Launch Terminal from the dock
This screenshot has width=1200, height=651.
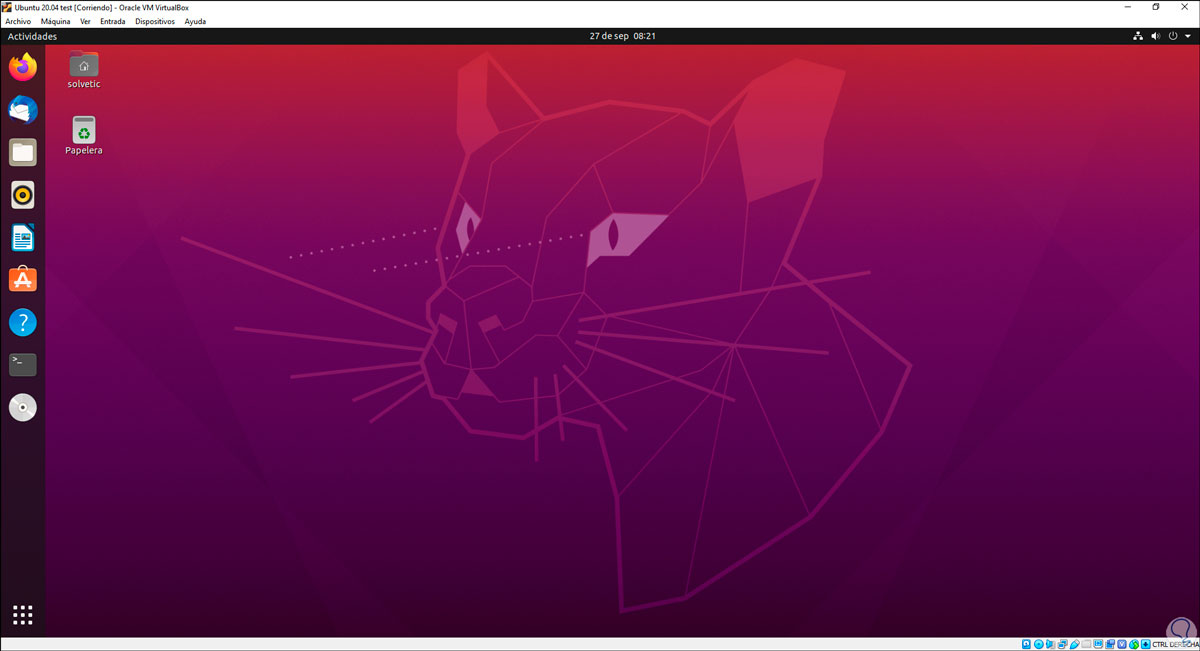tap(23, 365)
